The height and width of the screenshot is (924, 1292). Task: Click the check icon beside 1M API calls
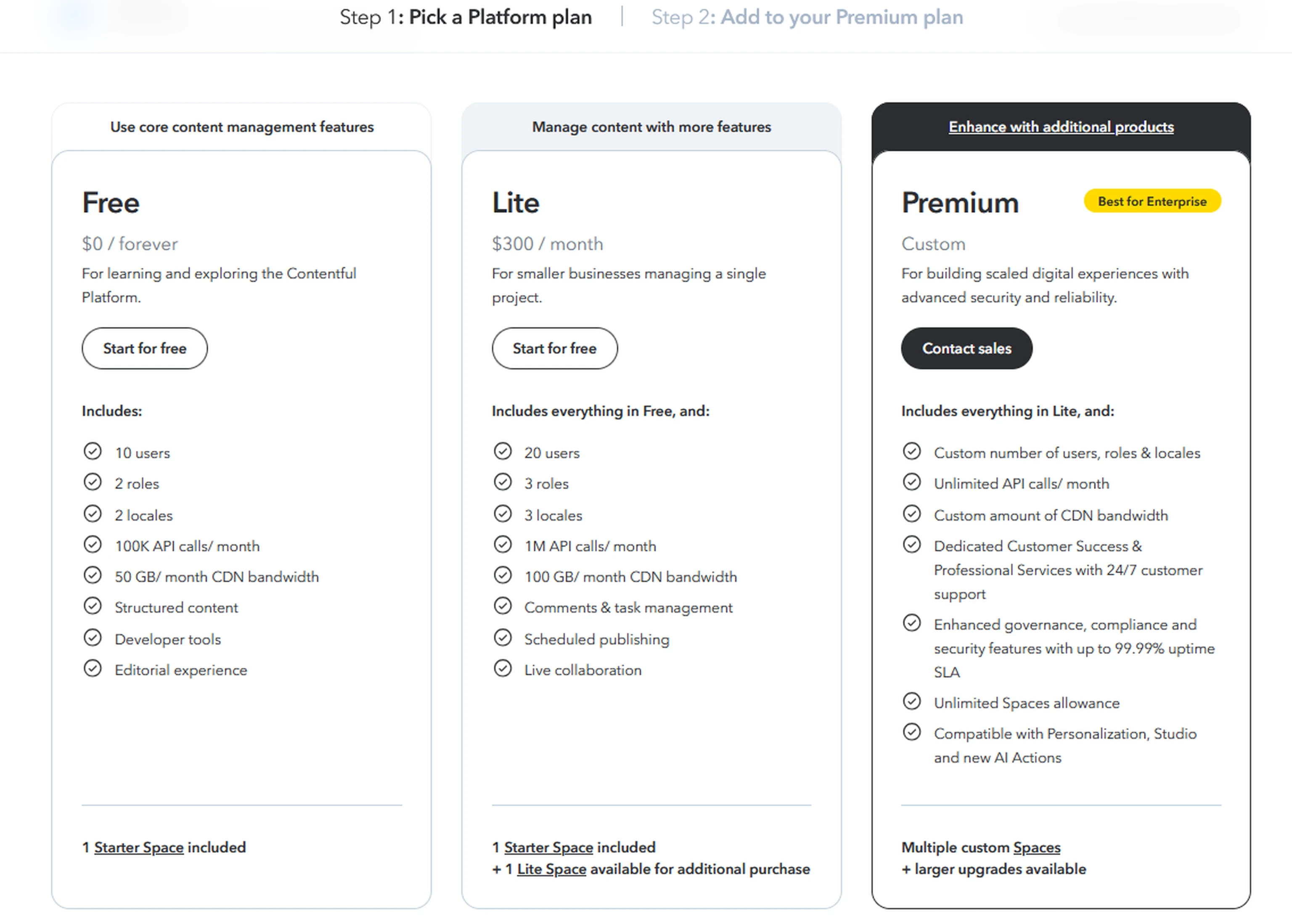tap(502, 545)
